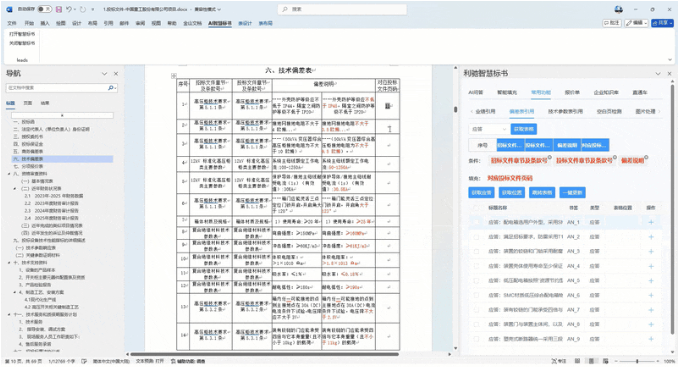Click the user account icon in title bar

pos(619,9)
